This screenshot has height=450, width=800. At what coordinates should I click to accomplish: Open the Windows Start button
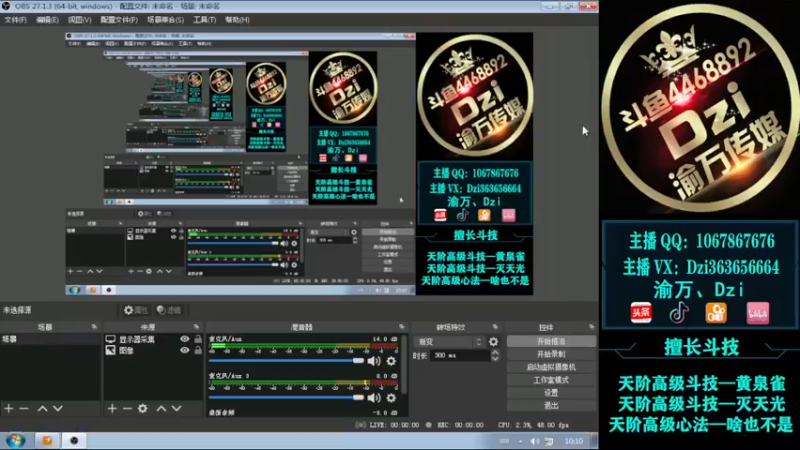(15, 440)
